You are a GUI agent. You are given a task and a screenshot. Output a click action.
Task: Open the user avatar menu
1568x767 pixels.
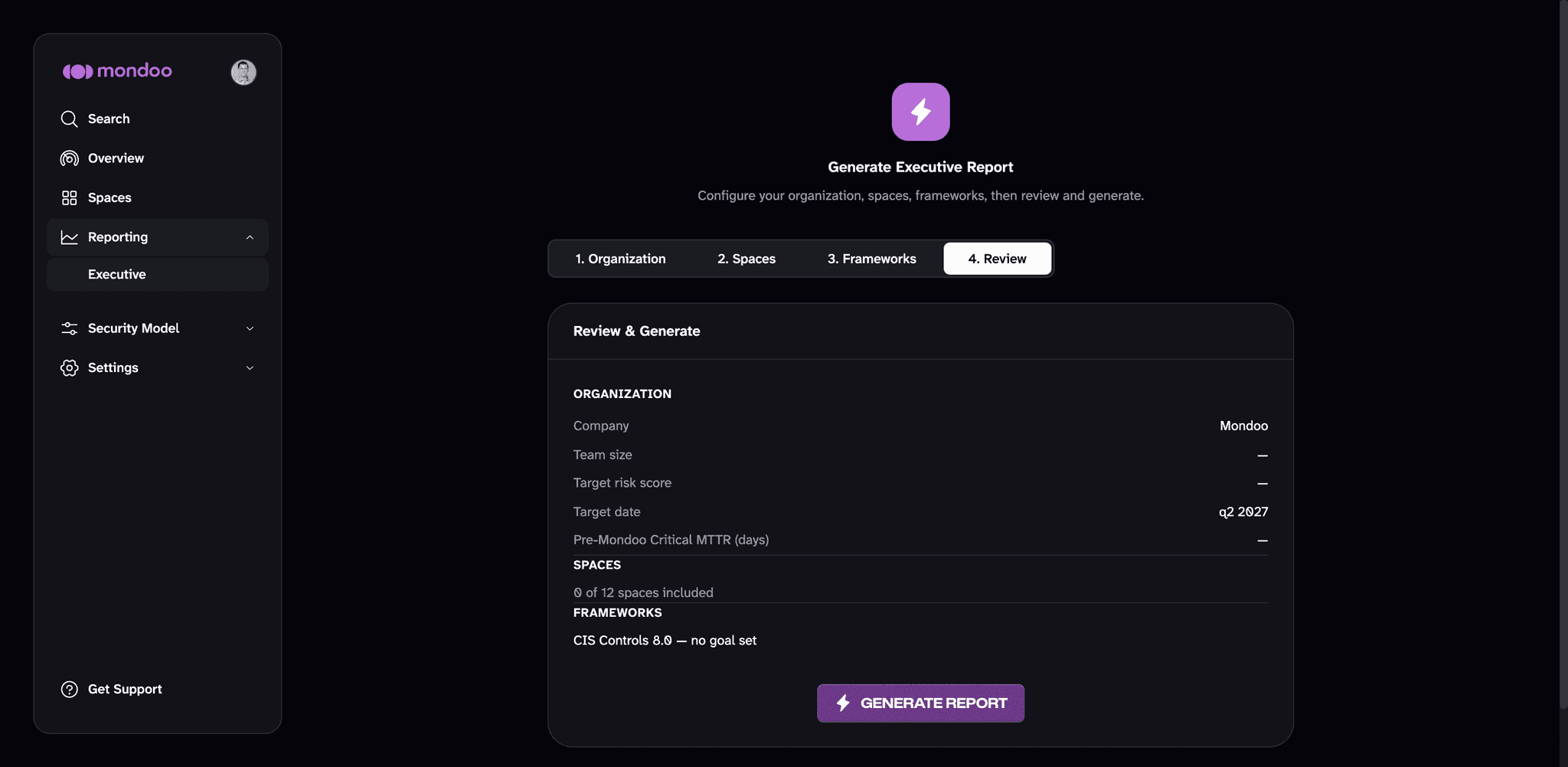tap(243, 72)
